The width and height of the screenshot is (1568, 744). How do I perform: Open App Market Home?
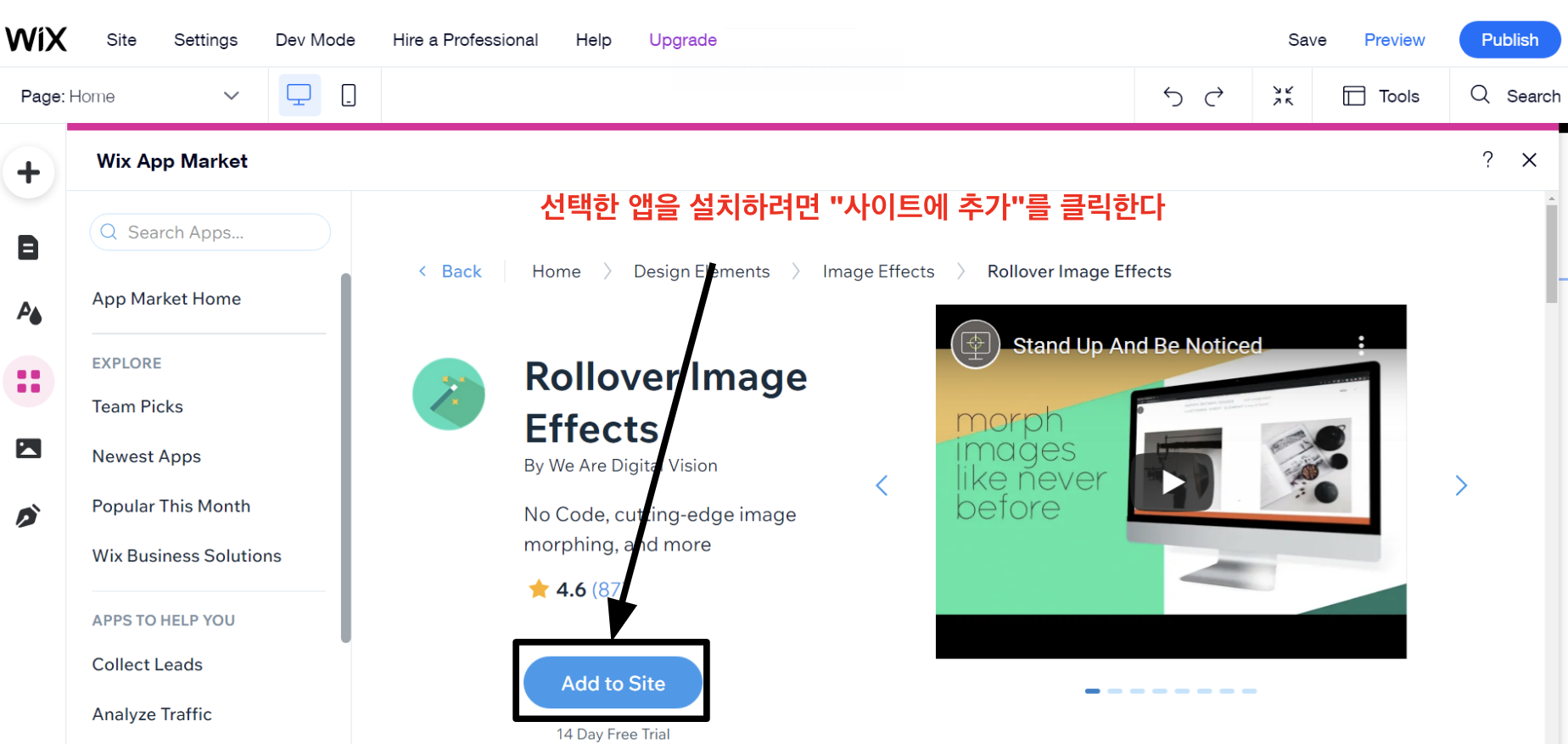point(166,299)
